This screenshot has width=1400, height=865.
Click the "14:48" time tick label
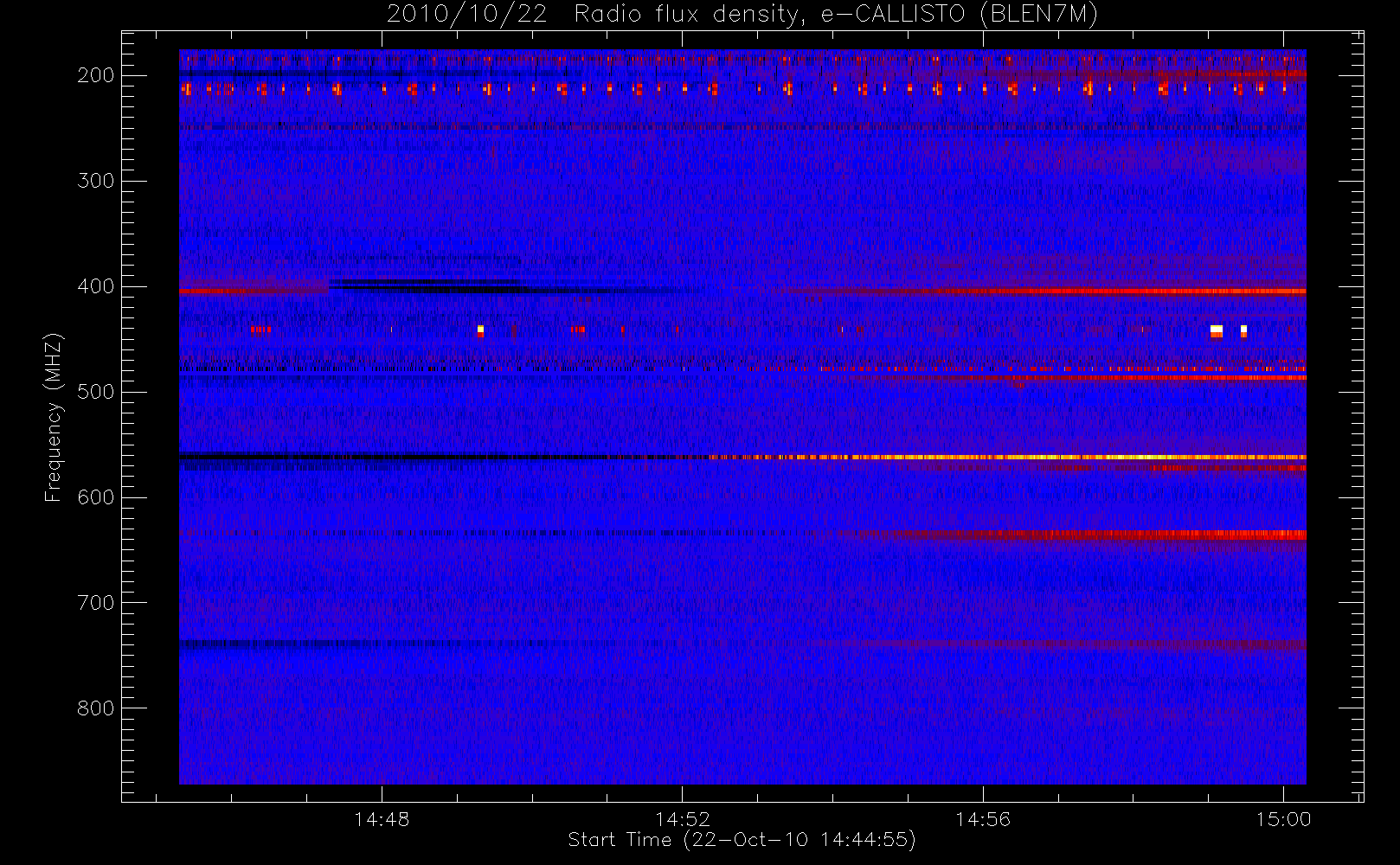click(382, 819)
